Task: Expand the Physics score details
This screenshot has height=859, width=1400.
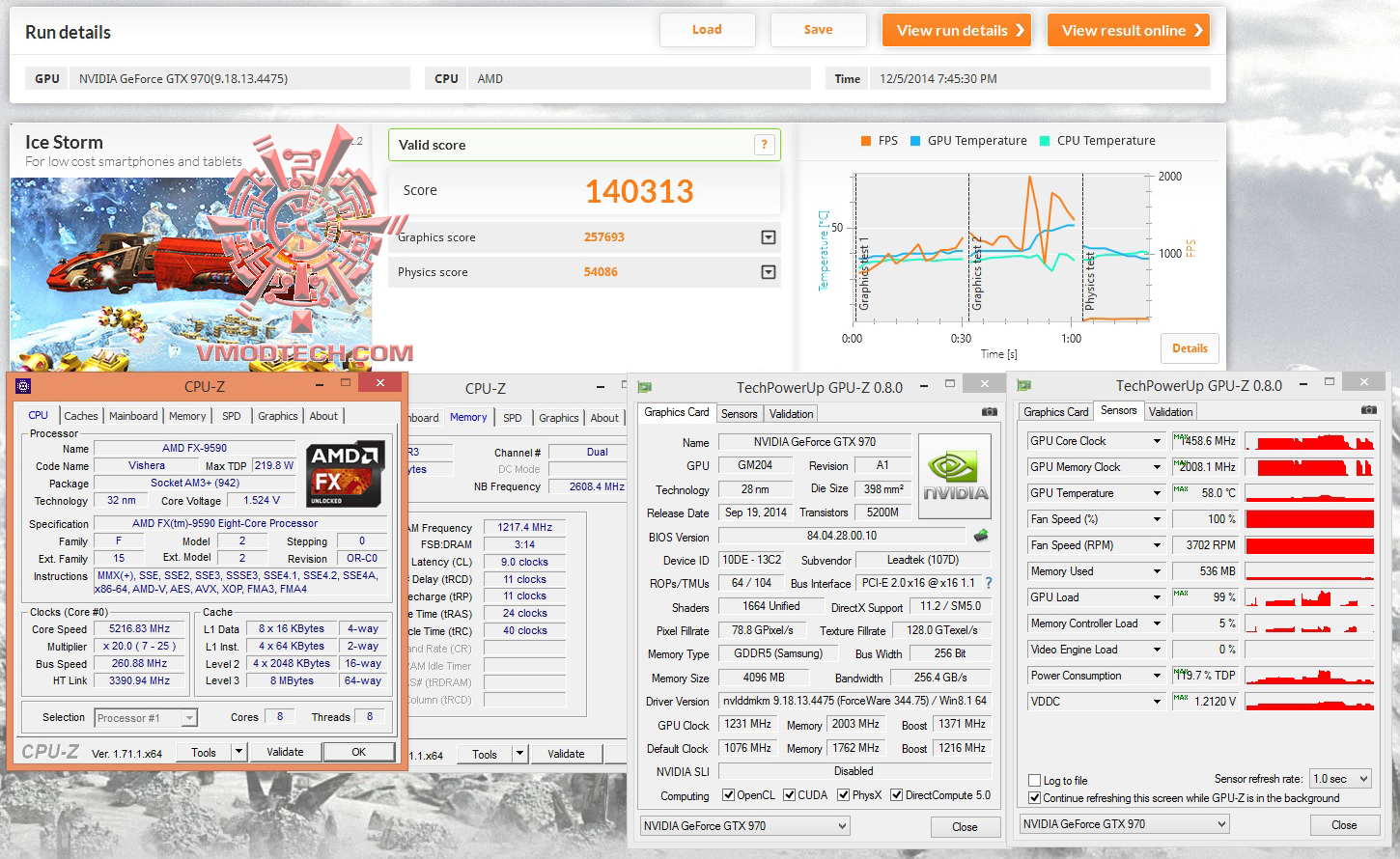Action: (x=769, y=272)
